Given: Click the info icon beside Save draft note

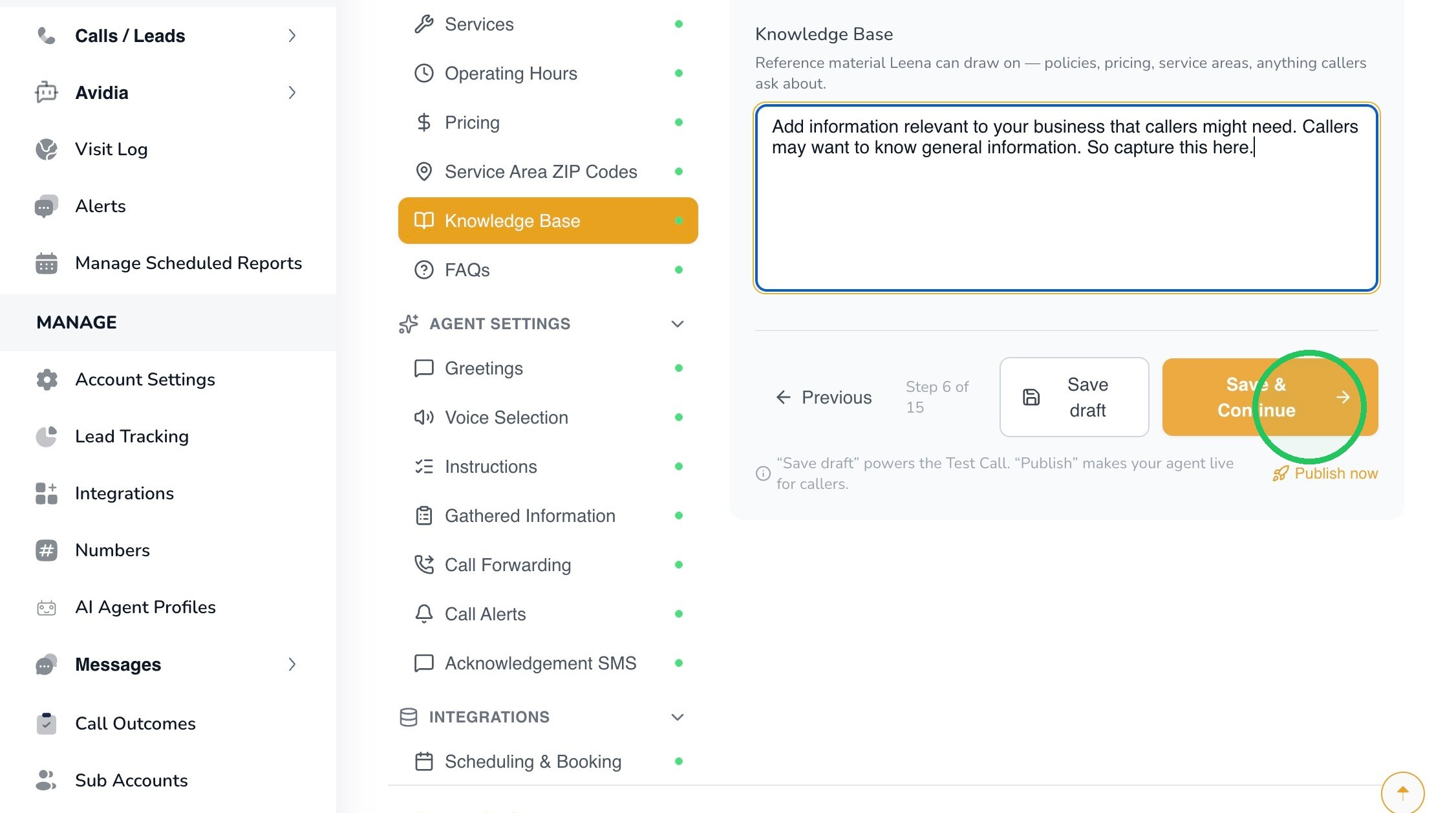Looking at the screenshot, I should [x=763, y=473].
